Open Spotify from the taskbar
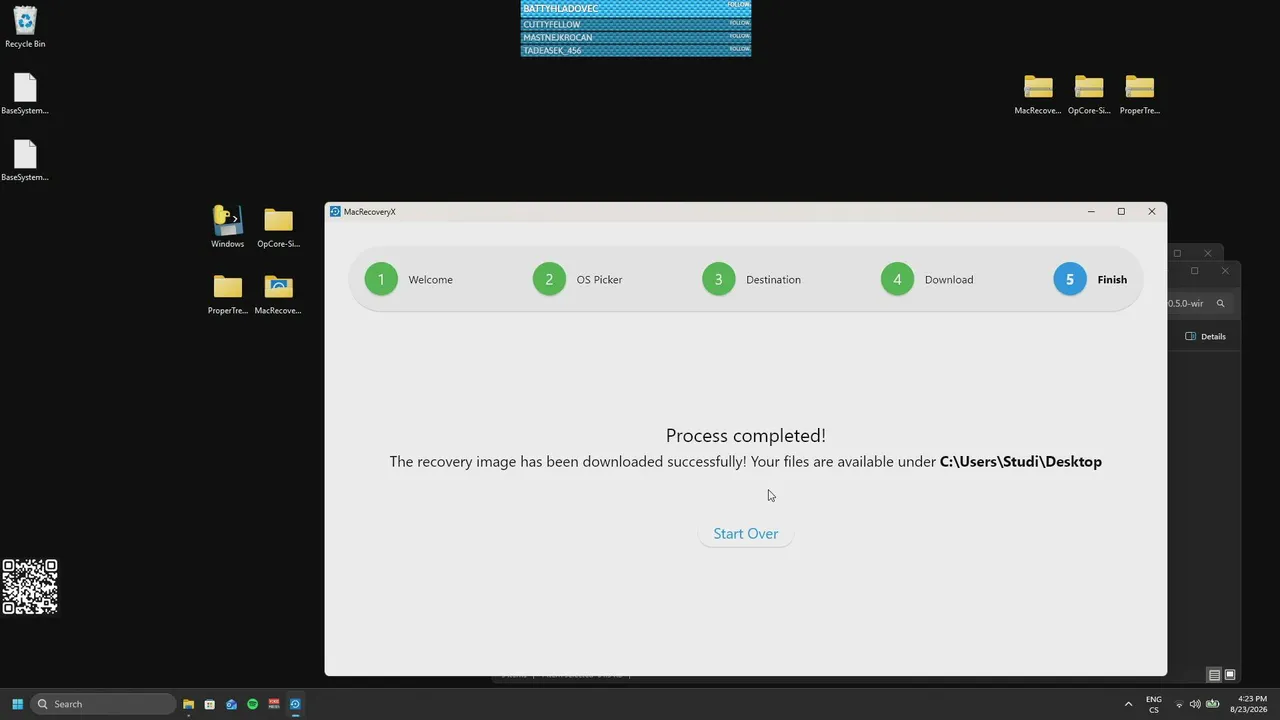The image size is (1280, 720). click(x=252, y=704)
